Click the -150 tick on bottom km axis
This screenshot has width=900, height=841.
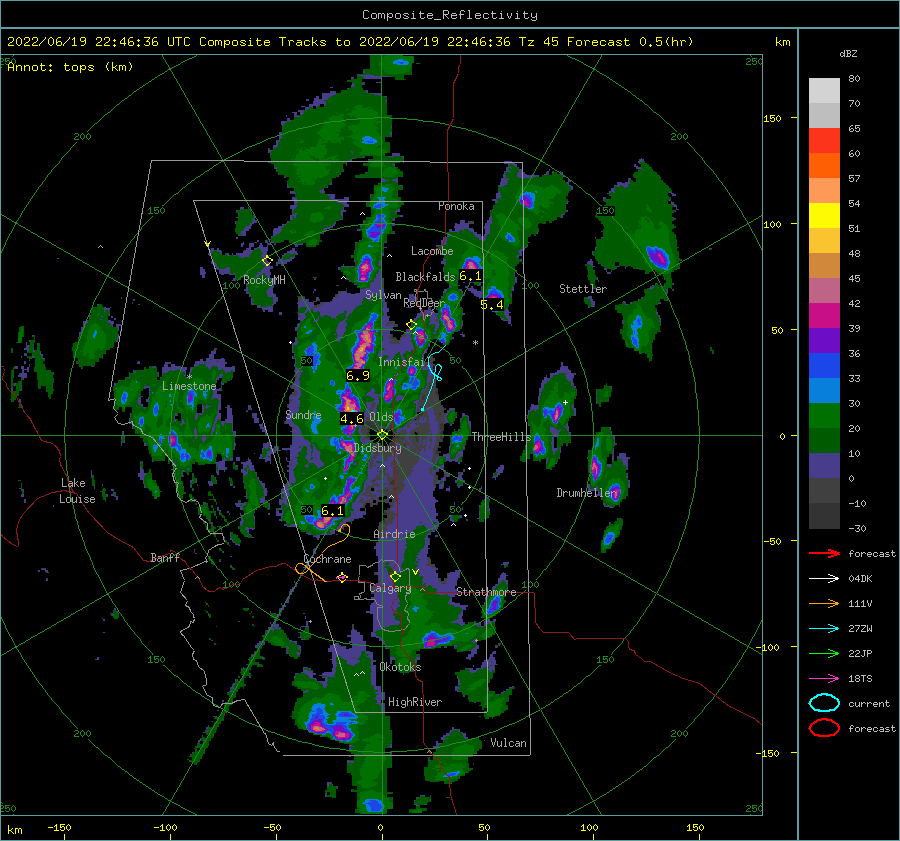(59, 827)
